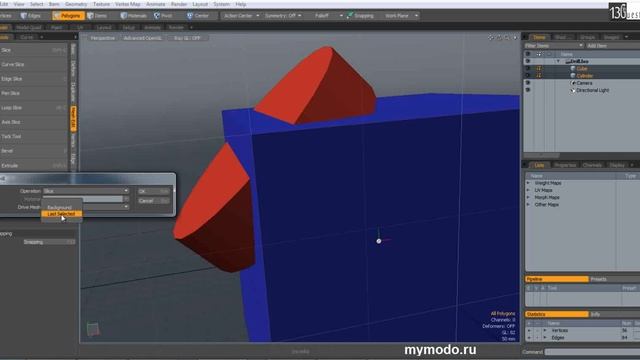
Task: Click OK in the boolean dialog
Action: click(153, 191)
